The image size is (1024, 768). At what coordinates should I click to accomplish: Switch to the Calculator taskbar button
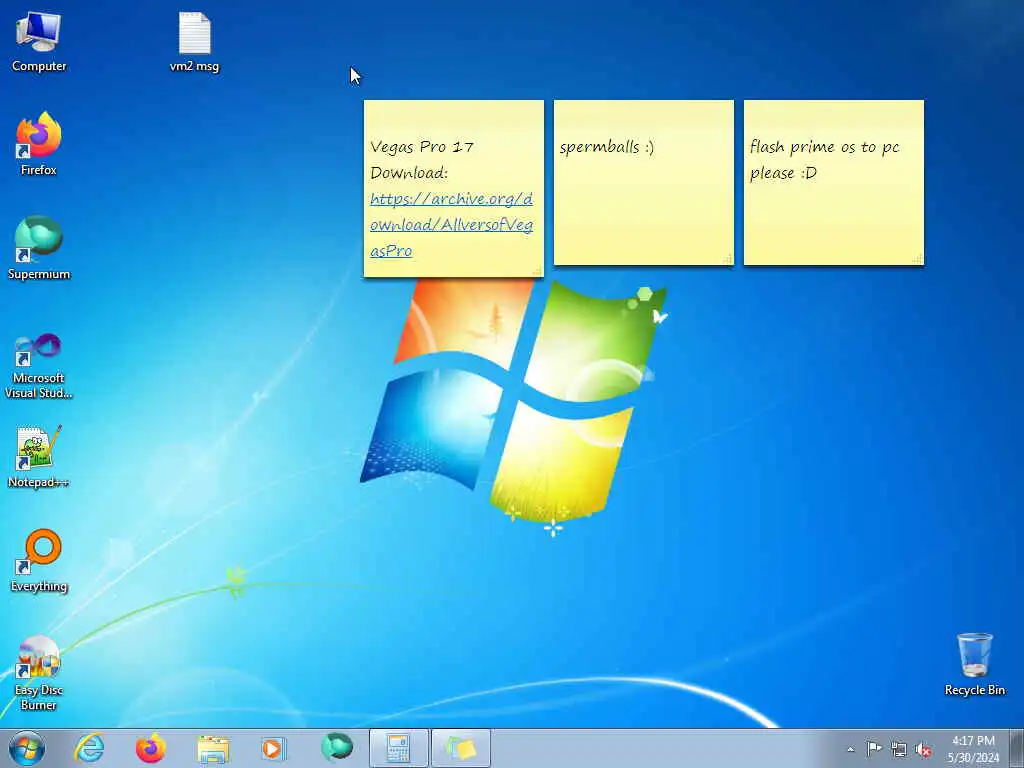(x=398, y=748)
